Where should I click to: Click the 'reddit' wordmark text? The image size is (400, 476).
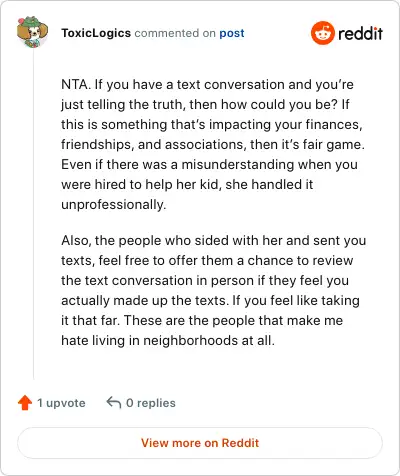tap(360, 33)
